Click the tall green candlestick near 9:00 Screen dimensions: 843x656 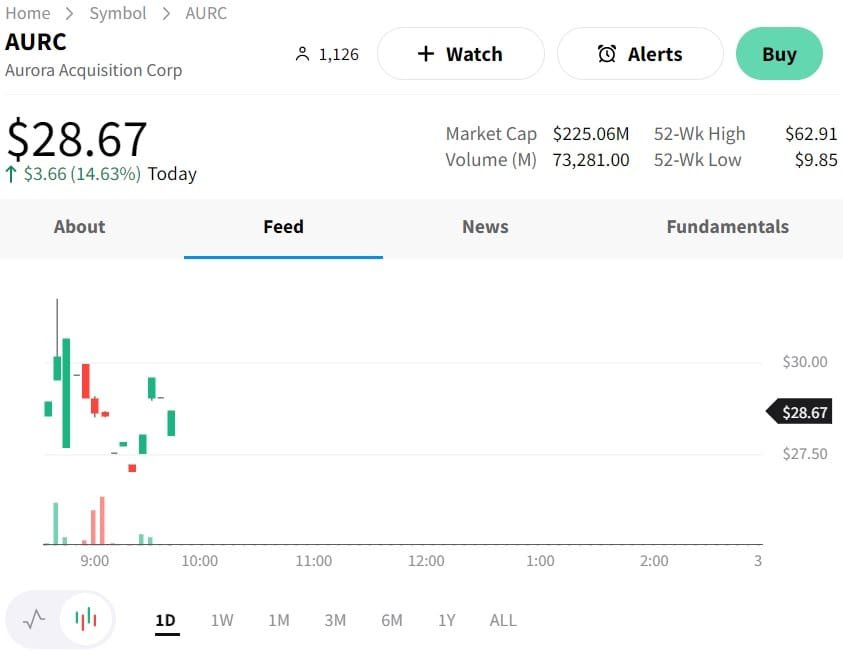pos(66,393)
